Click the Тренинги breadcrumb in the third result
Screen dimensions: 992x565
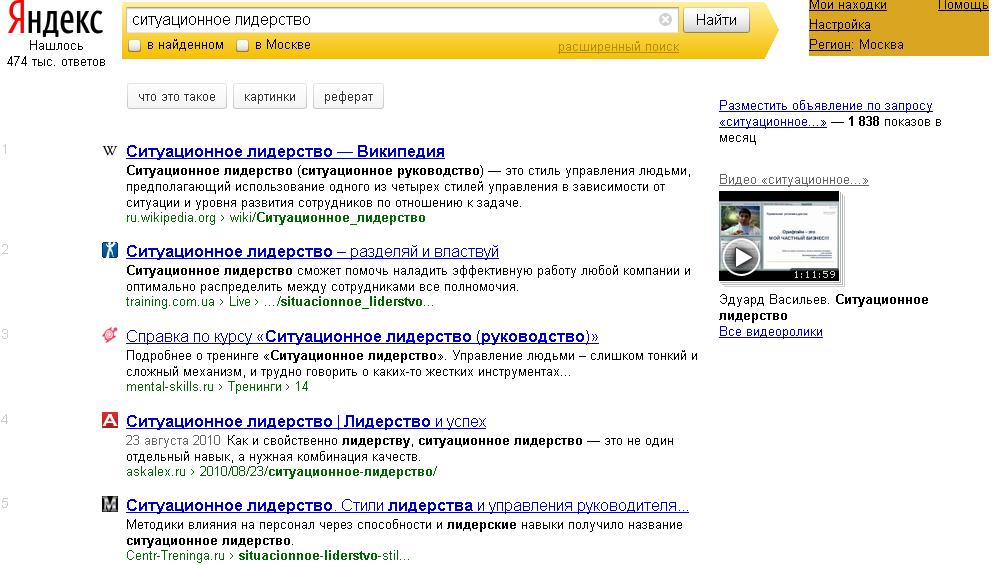[254, 387]
